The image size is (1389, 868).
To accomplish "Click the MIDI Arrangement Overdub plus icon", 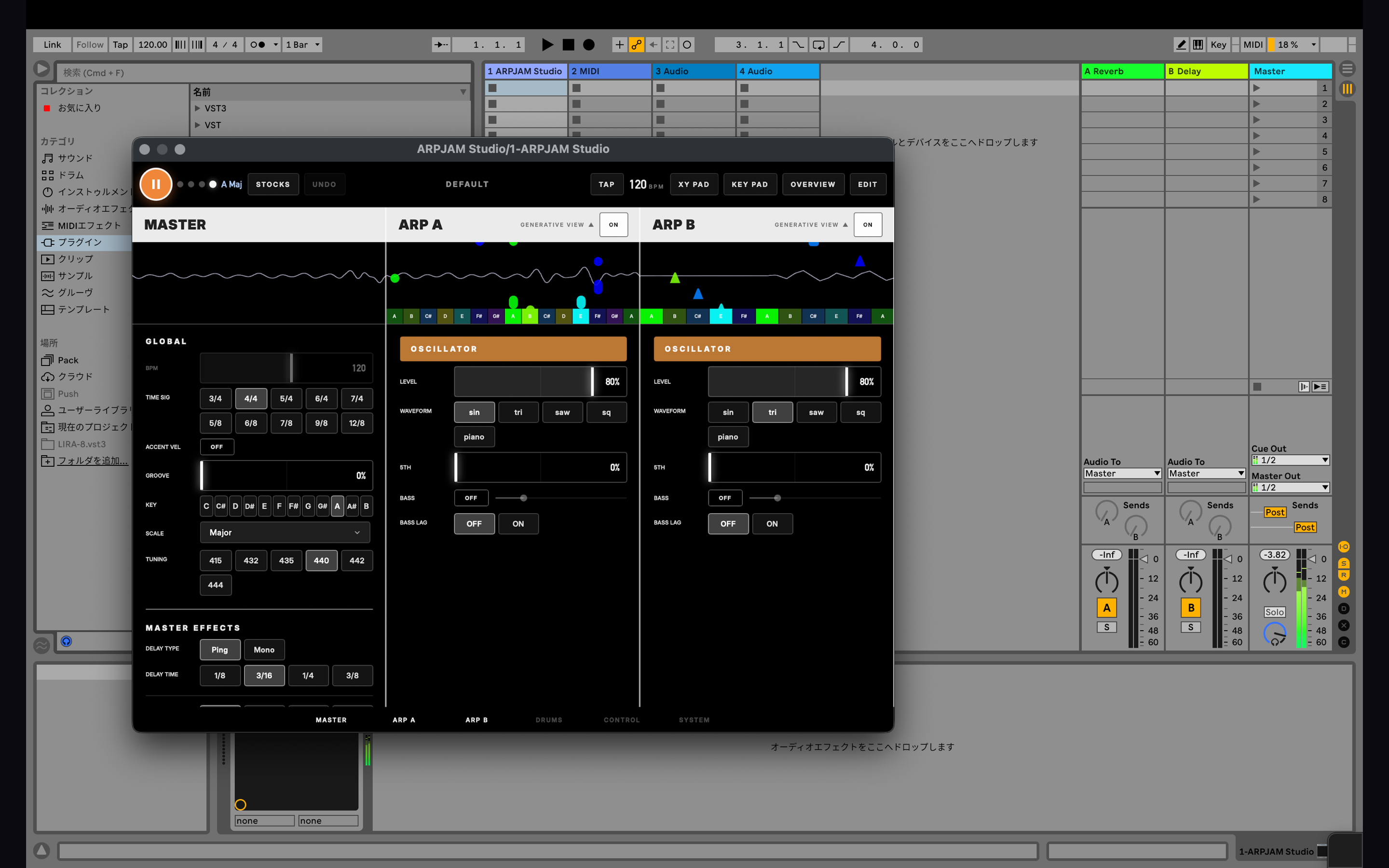I will pyautogui.click(x=619, y=45).
